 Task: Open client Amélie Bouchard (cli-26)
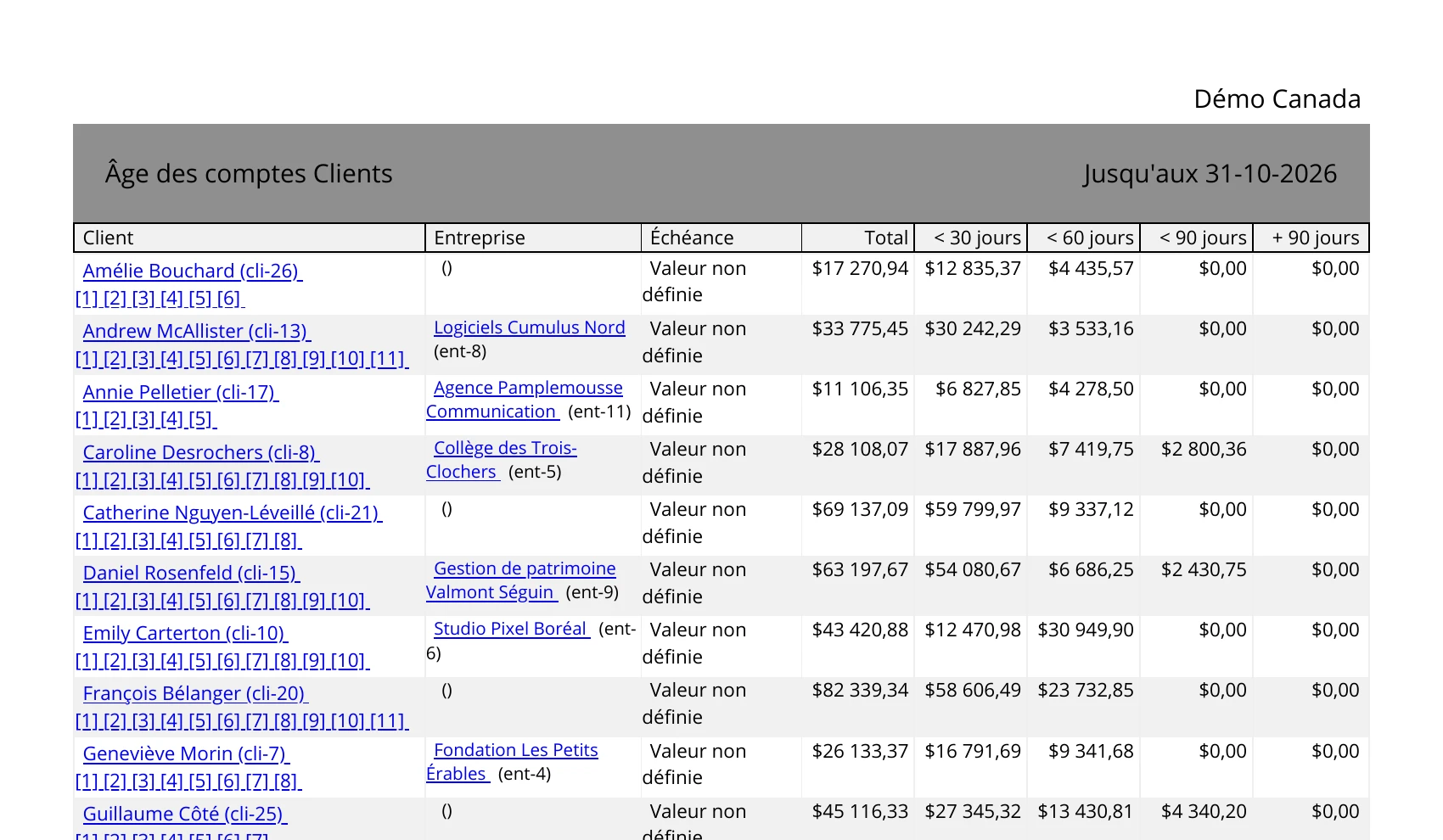[193, 272]
